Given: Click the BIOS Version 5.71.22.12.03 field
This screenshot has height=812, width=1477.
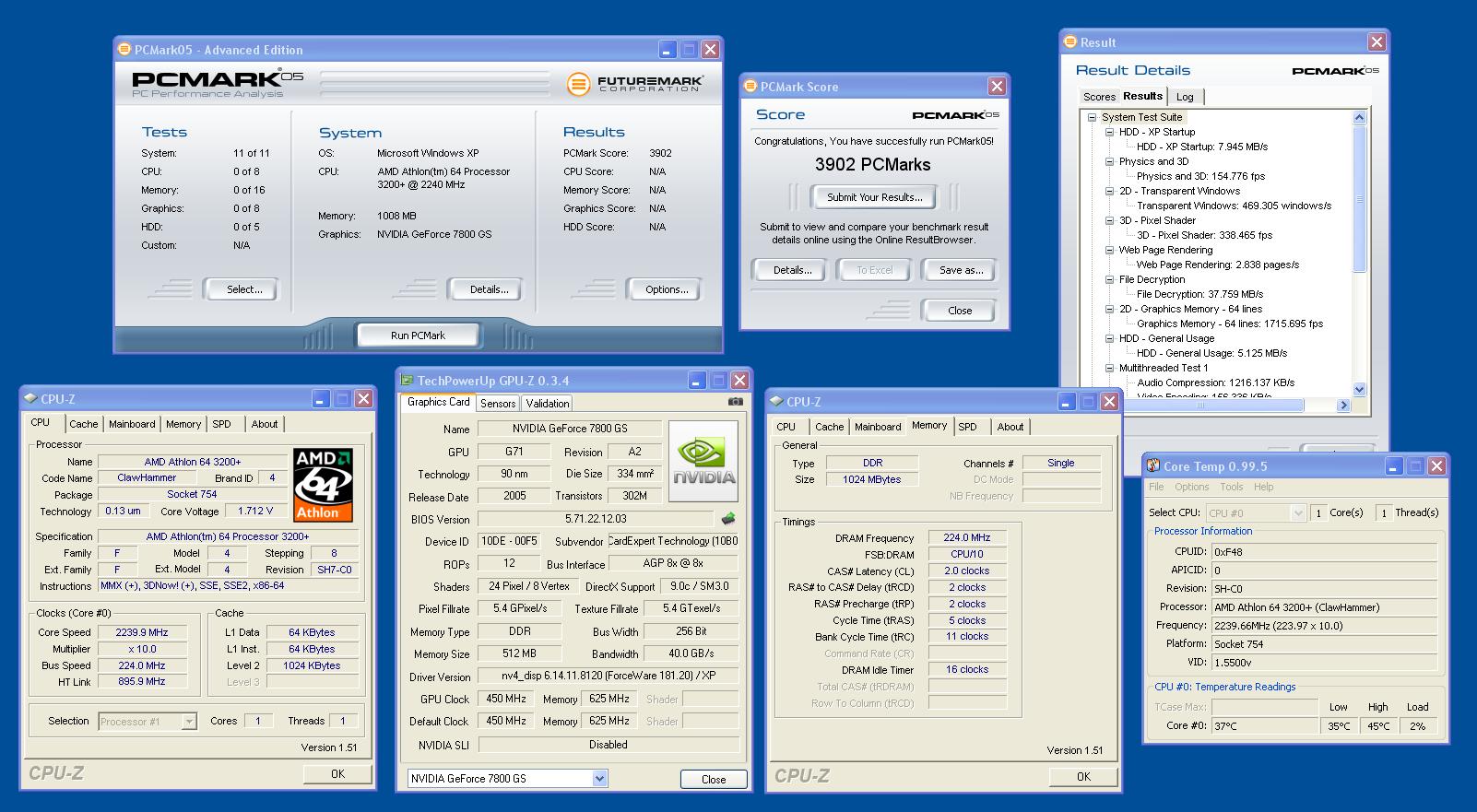Looking at the screenshot, I should pyautogui.click(x=595, y=519).
